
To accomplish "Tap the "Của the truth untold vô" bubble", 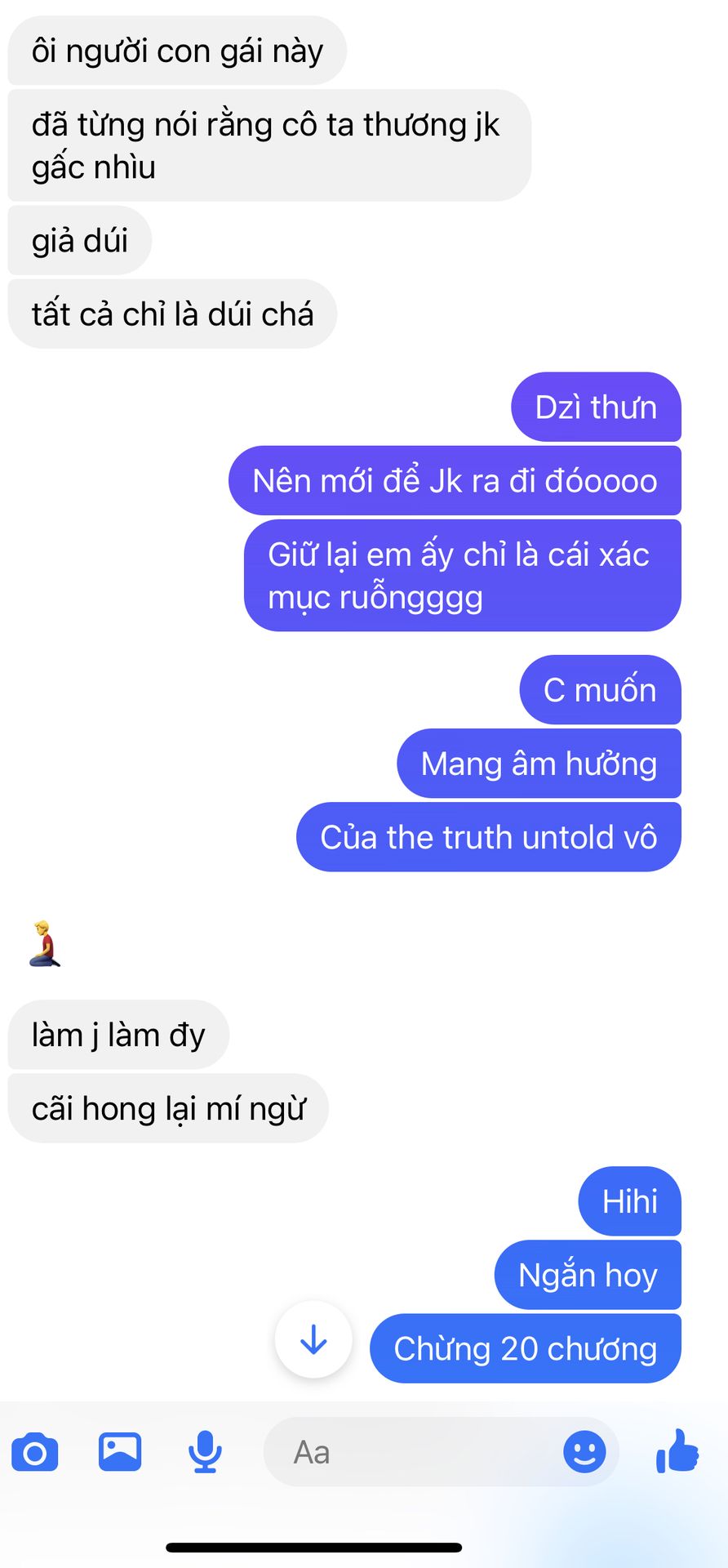I will click(488, 837).
